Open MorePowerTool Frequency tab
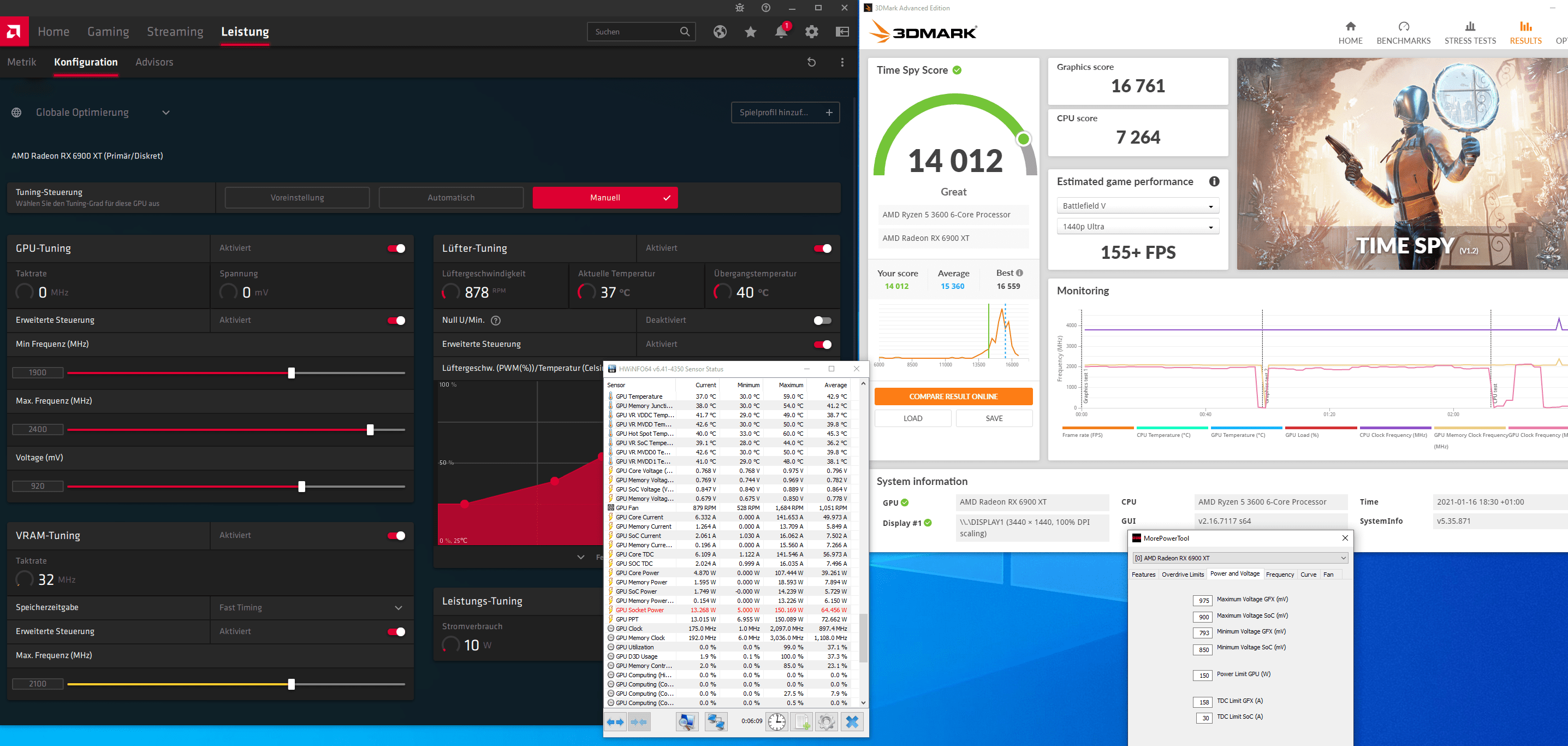This screenshot has width=1568, height=746. coord(1280,575)
